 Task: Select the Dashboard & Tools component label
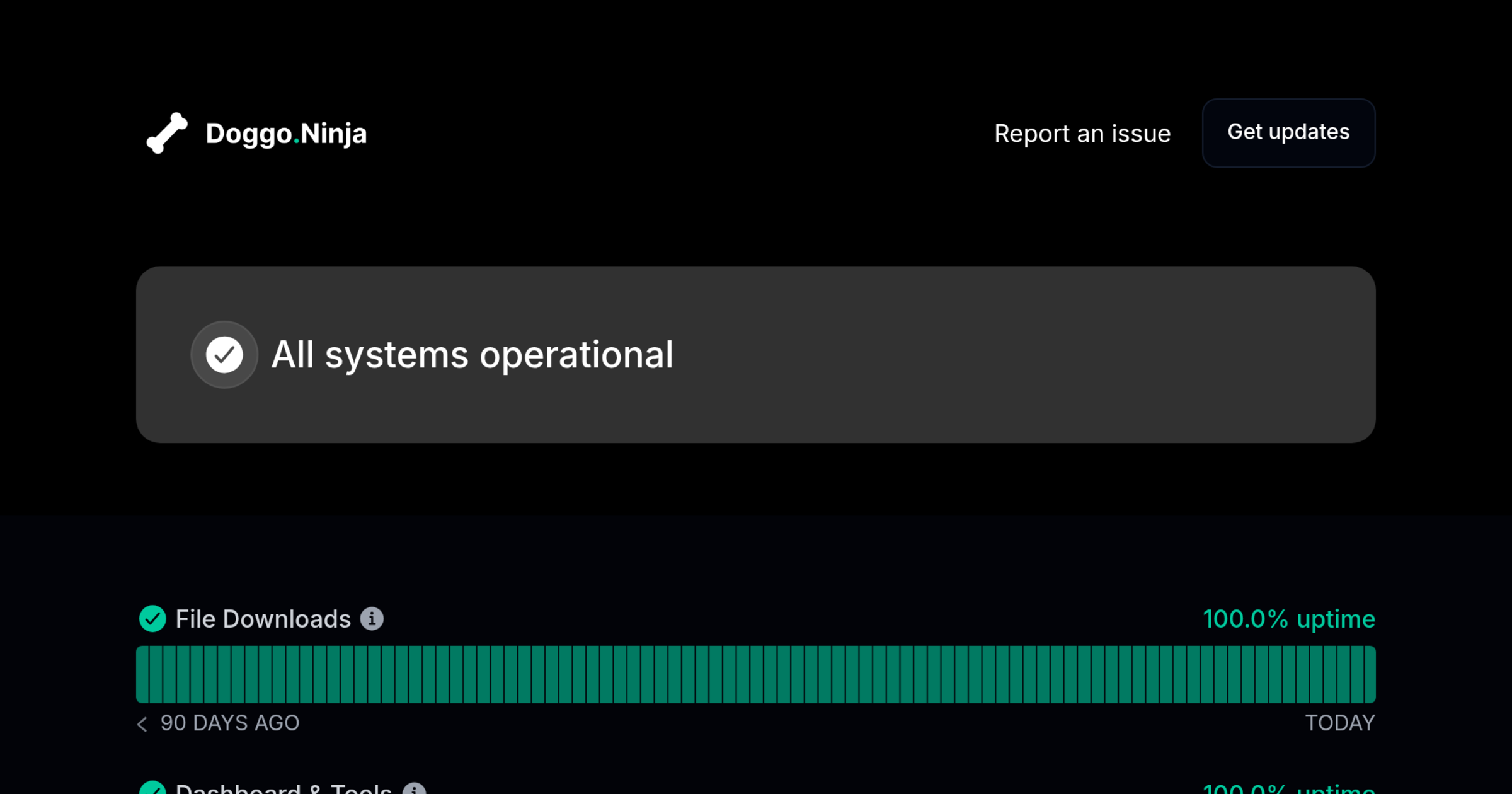[283, 789]
